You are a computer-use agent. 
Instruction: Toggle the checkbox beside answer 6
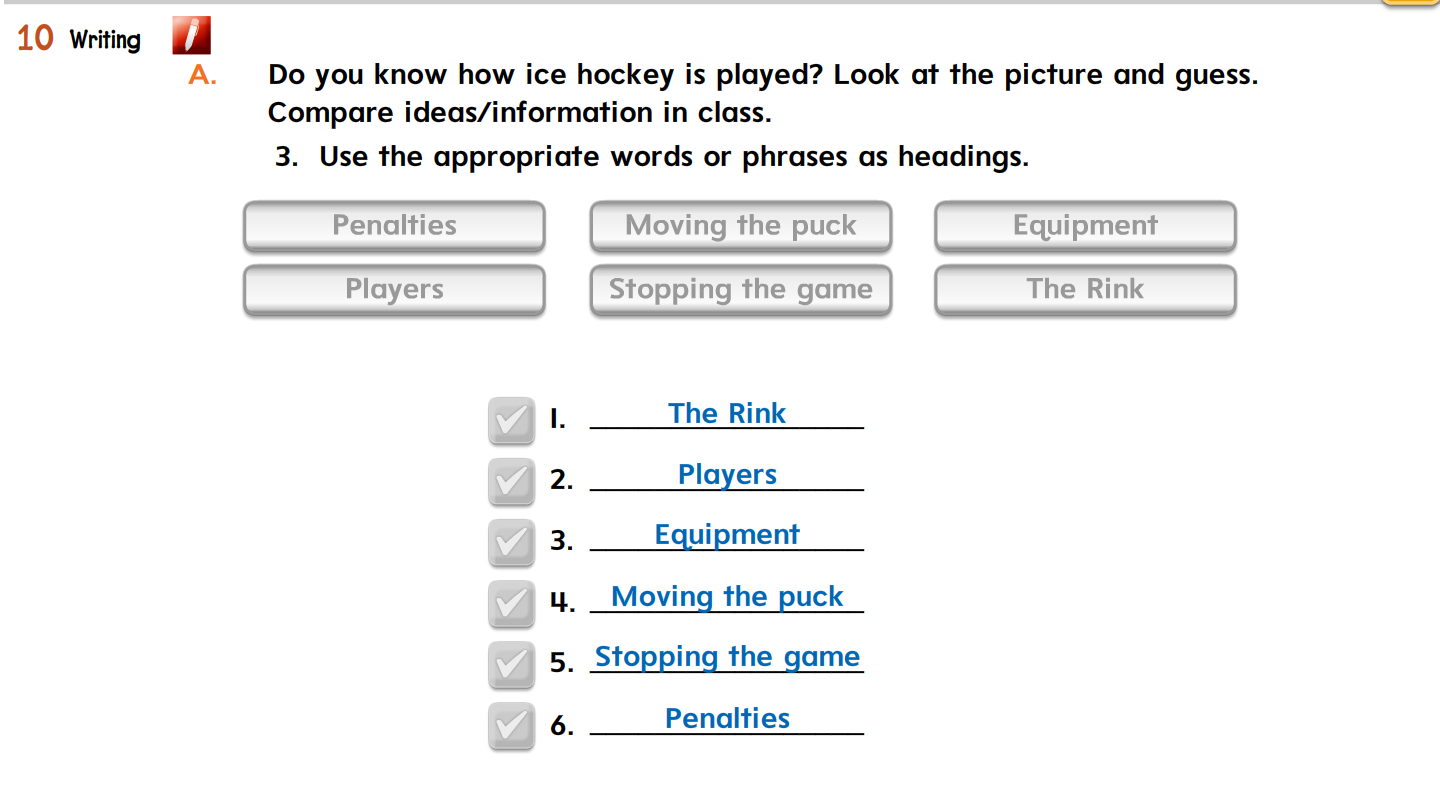pyautogui.click(x=511, y=726)
